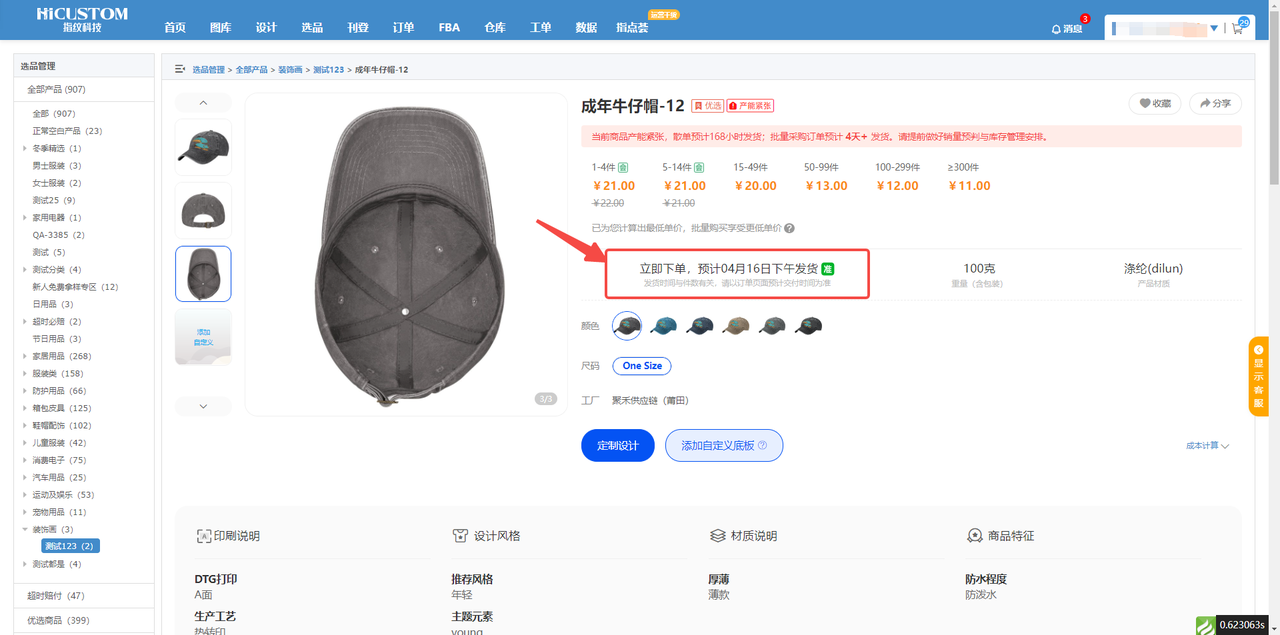Open the account dropdown arrow in header
The height and width of the screenshot is (635, 1280).
(1214, 28)
